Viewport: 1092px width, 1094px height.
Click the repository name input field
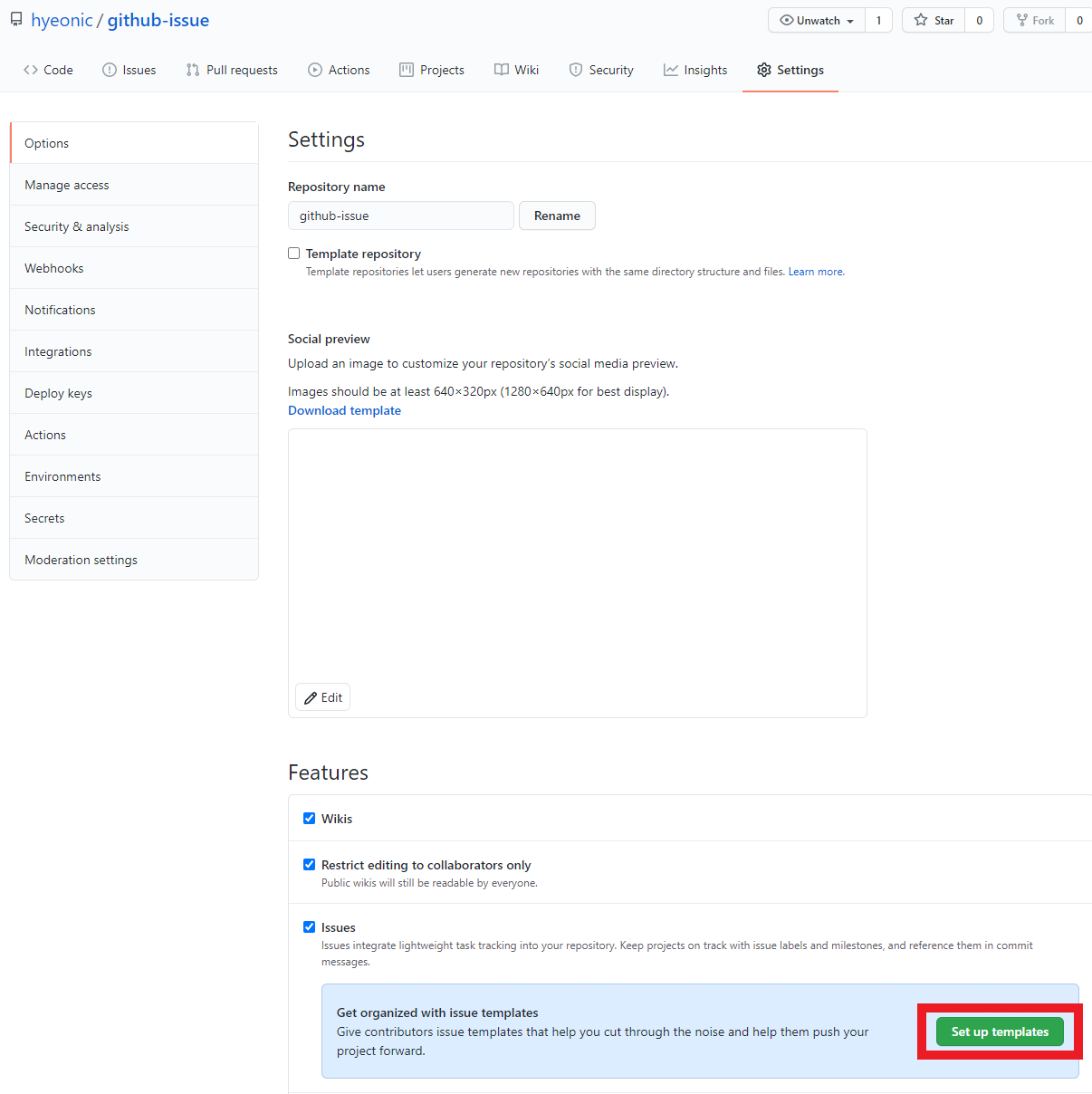[401, 216]
